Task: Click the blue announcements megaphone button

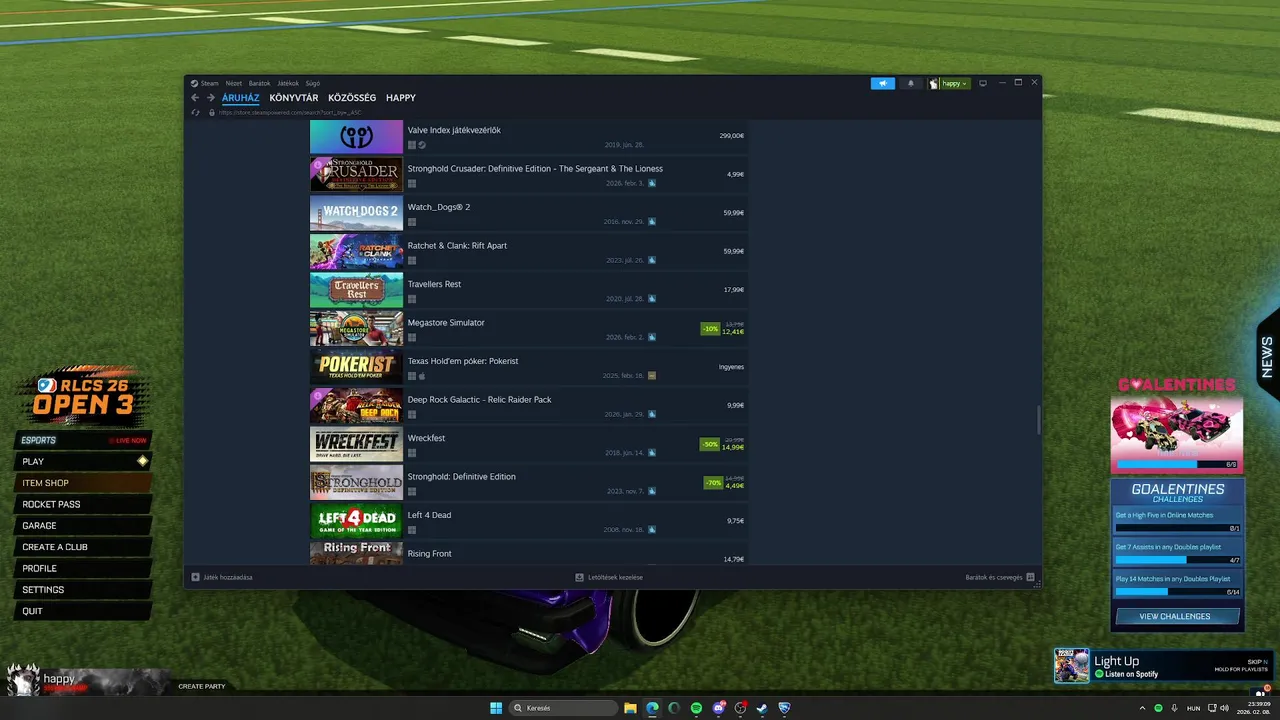Action: [883, 84]
